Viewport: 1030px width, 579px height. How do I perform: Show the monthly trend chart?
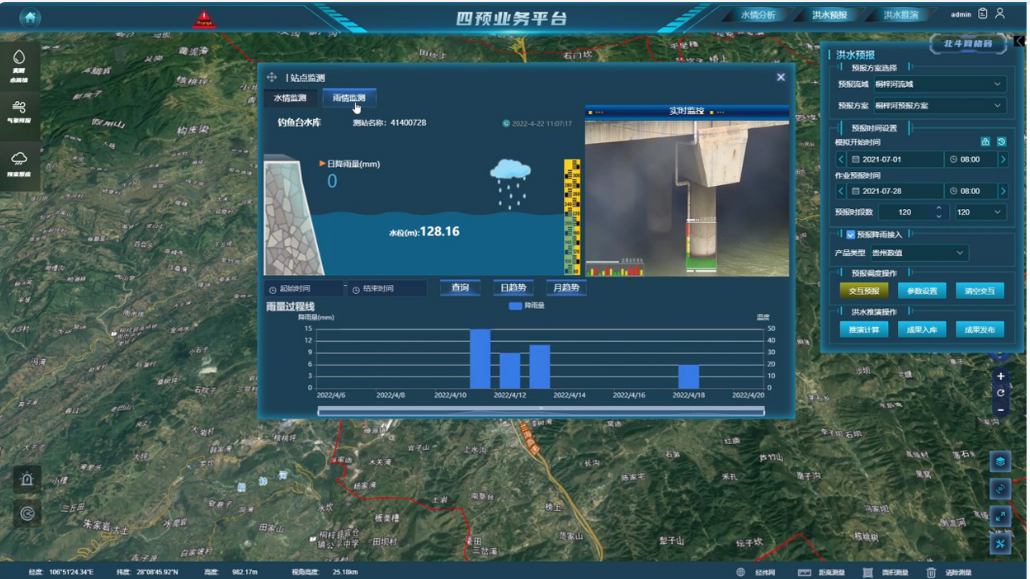(x=566, y=288)
